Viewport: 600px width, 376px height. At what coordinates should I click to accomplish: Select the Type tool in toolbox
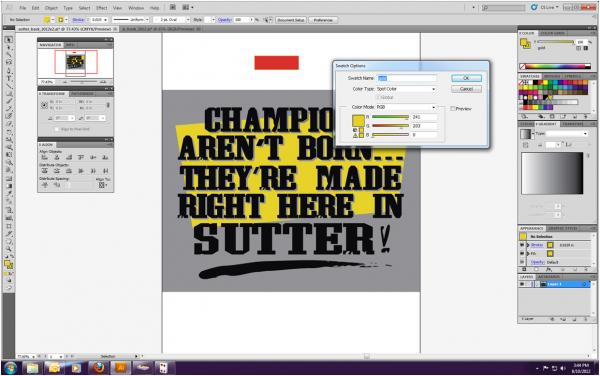[8, 78]
